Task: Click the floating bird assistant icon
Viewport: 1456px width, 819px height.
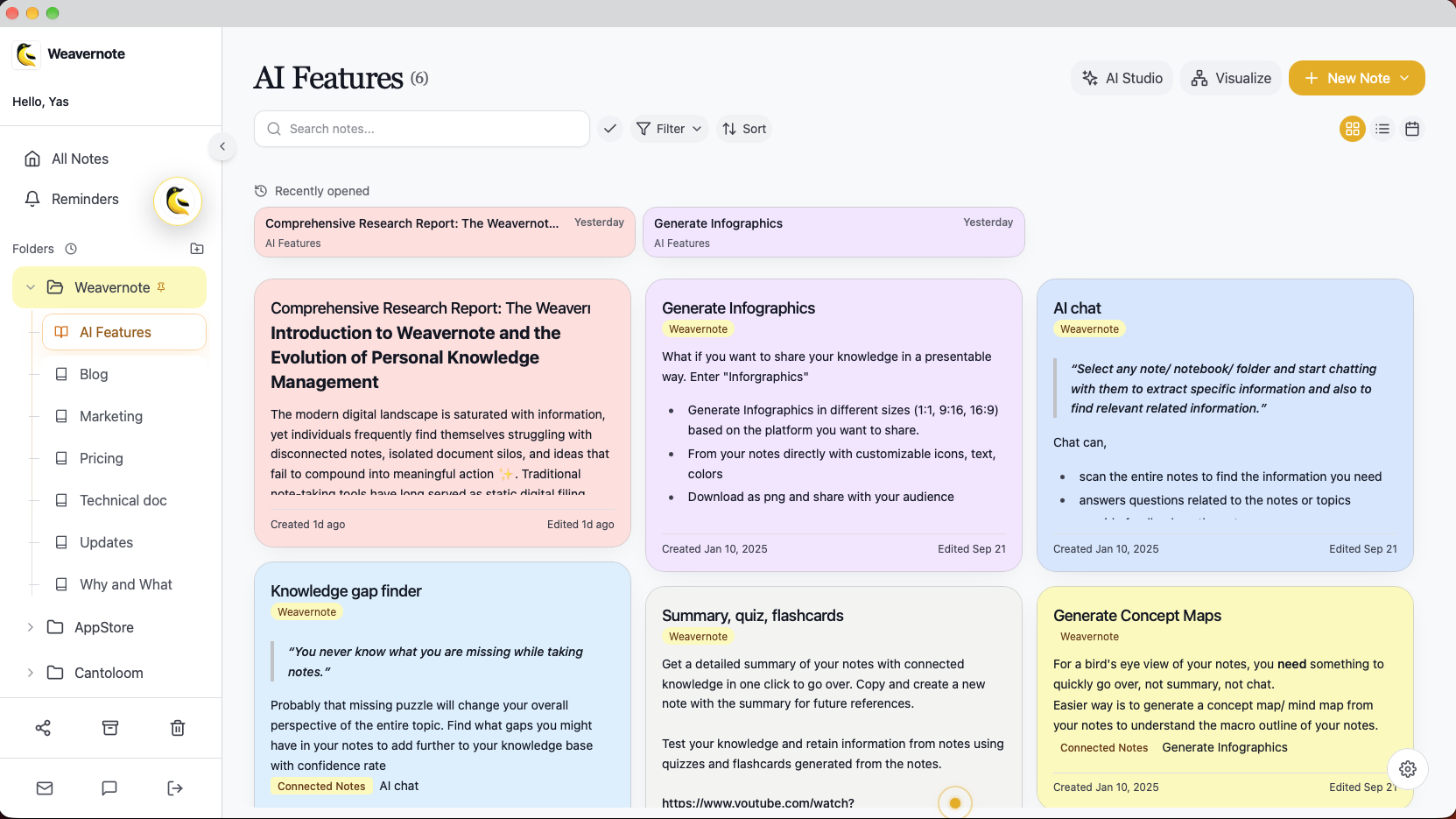Action: (178, 201)
